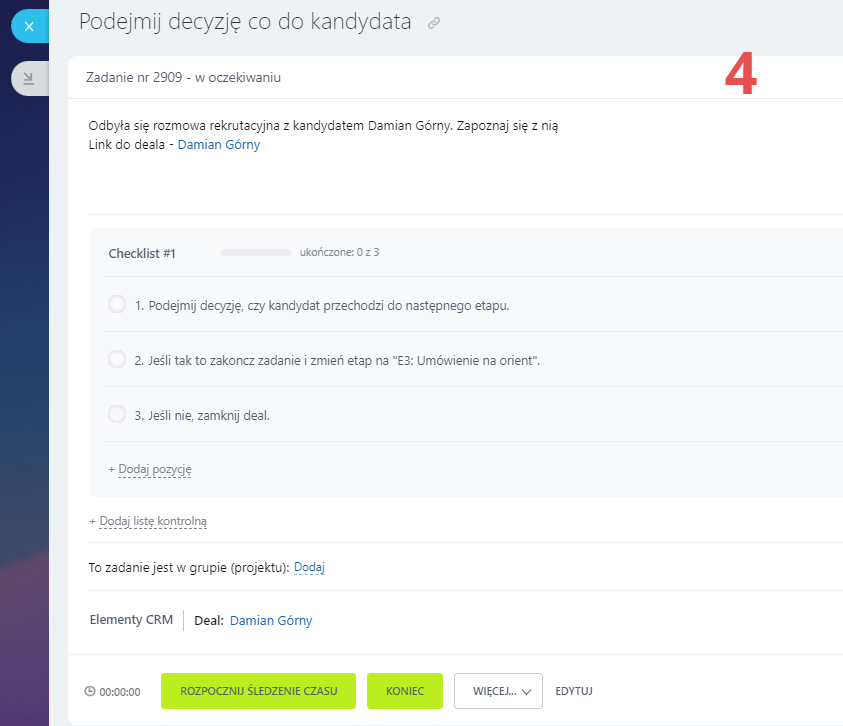This screenshot has width=843, height=726.
Task: Assign task to a project via Dodaj
Action: tap(309, 567)
